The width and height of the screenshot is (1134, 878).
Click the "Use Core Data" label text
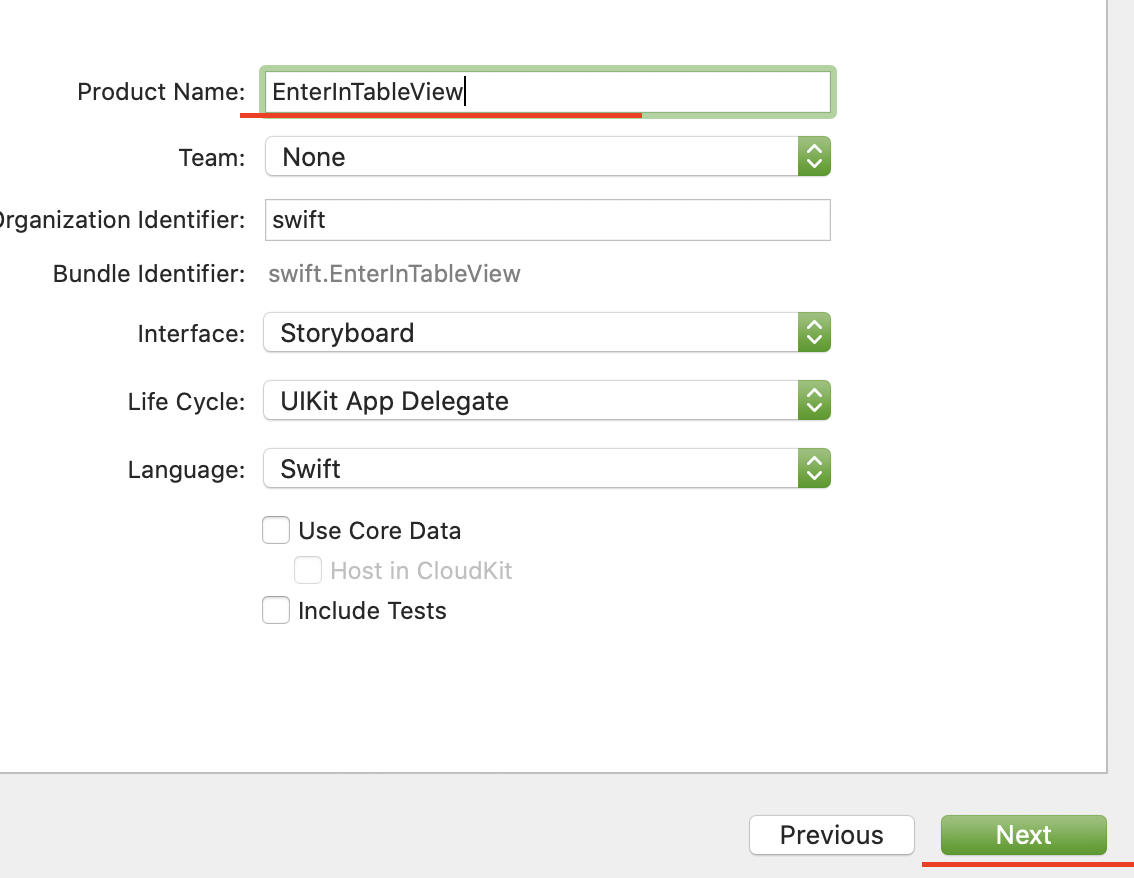(379, 531)
